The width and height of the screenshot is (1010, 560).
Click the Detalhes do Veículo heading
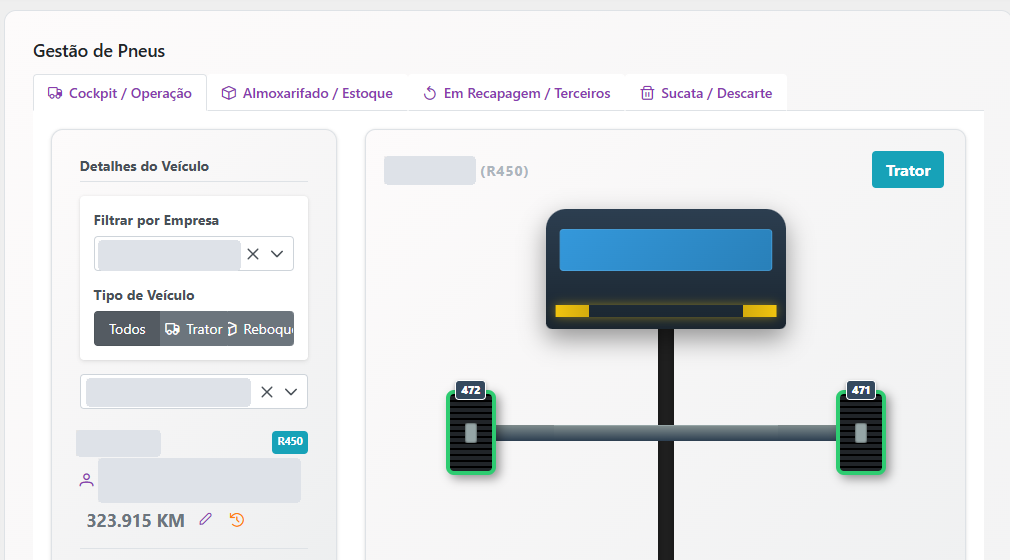[144, 166]
